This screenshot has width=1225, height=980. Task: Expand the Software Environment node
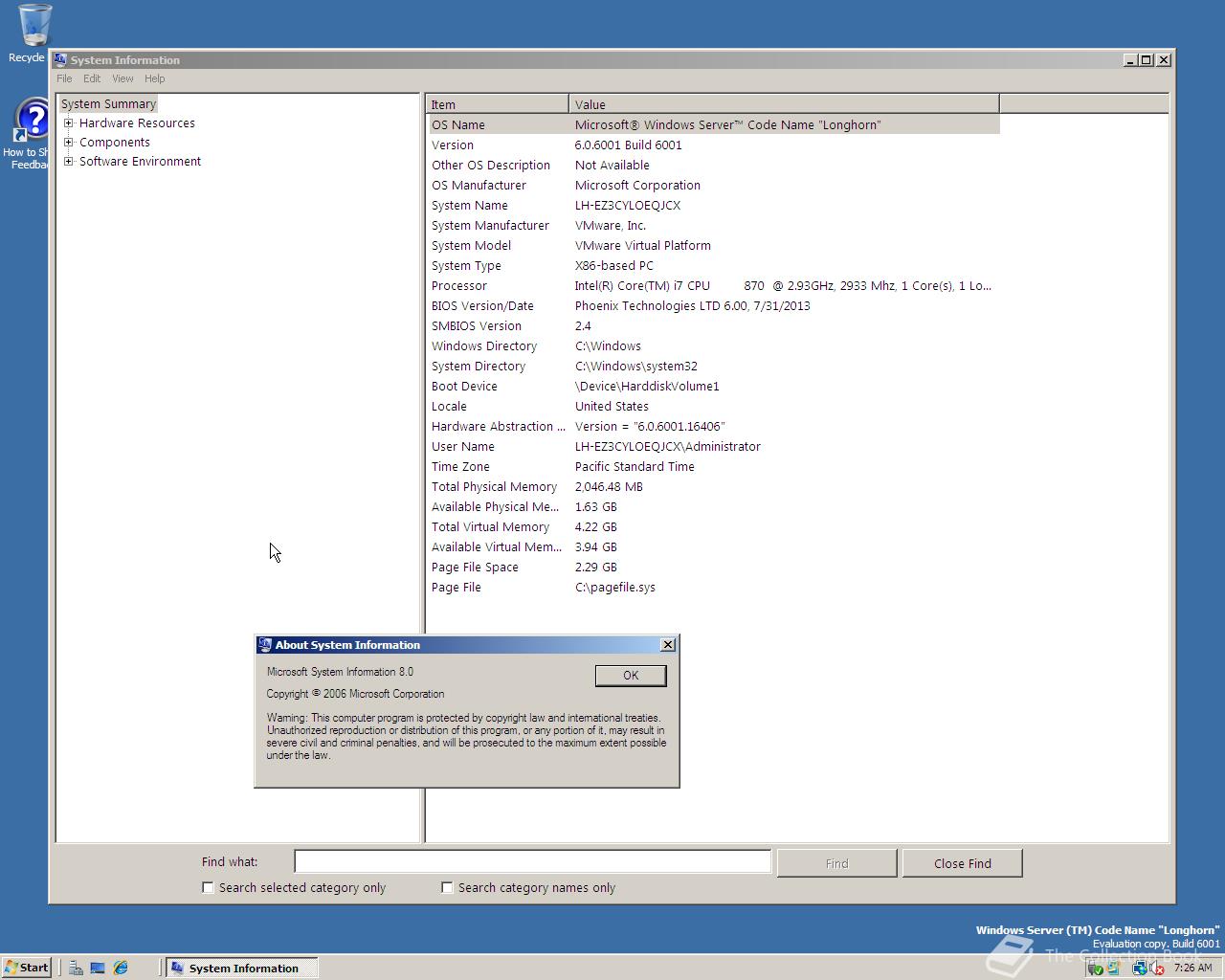click(69, 161)
